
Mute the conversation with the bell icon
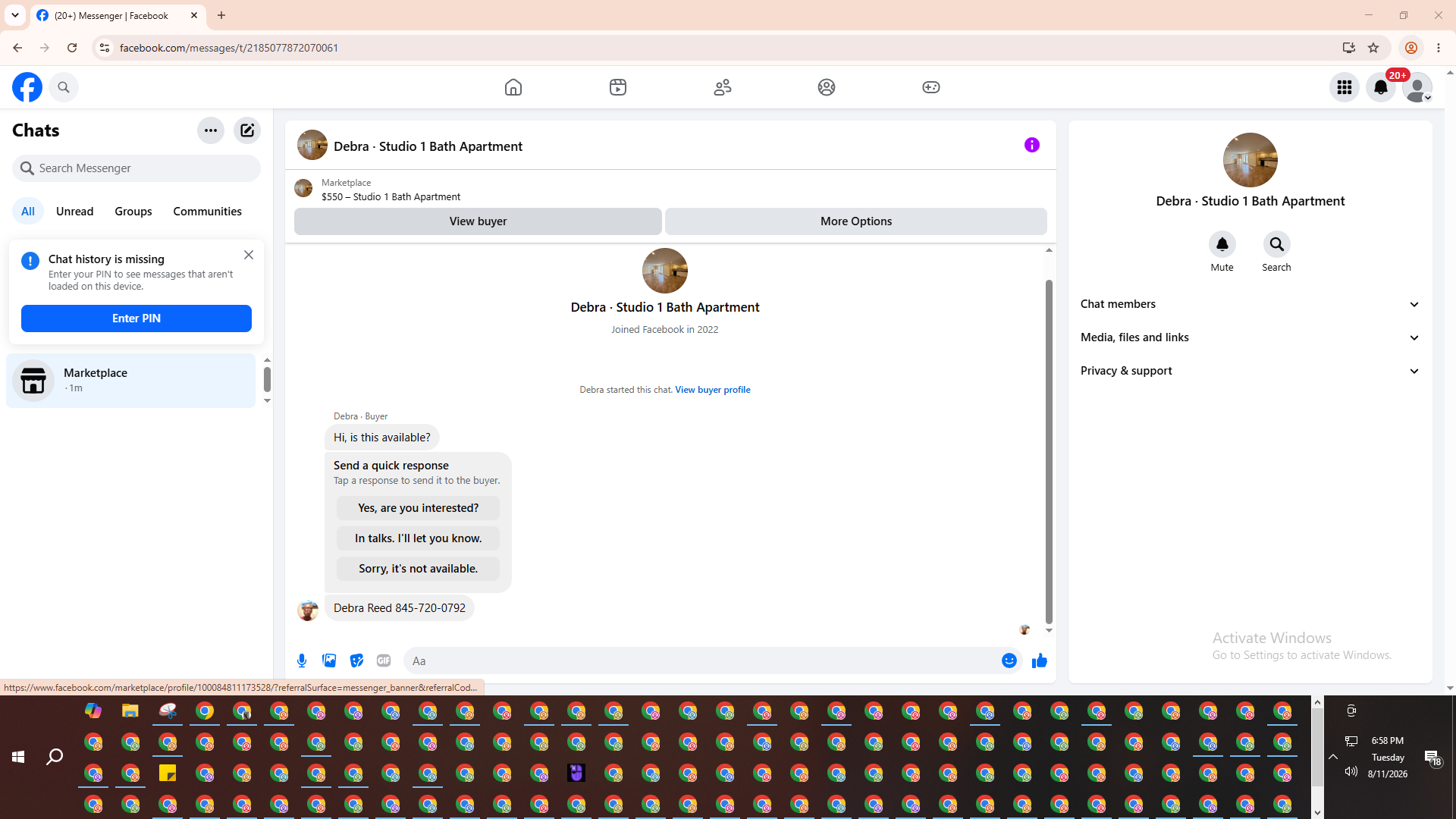tap(1222, 244)
